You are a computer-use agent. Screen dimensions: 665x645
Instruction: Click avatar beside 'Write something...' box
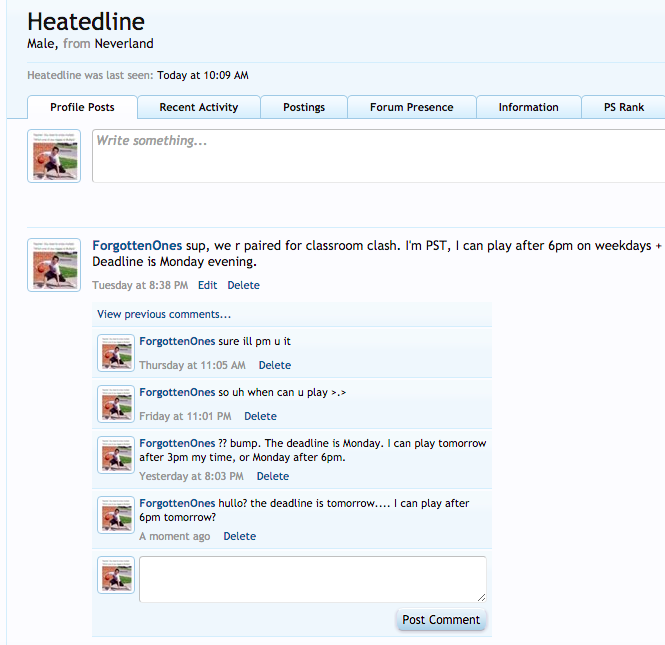tap(54, 156)
